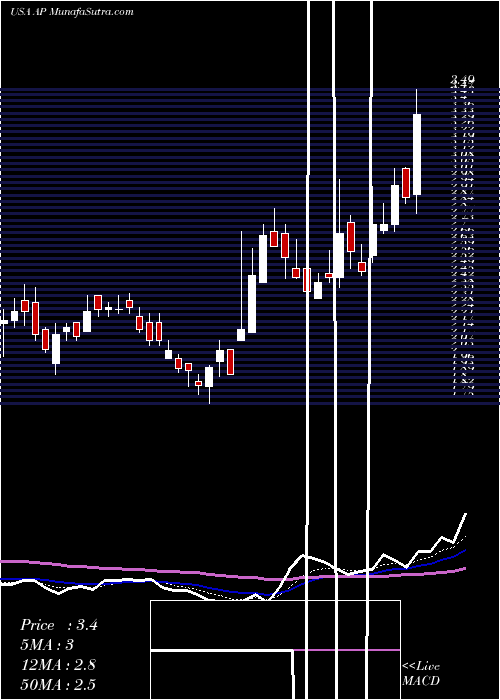Click the '<<Live MACD' label
The width and height of the screenshot is (500, 700).
pyautogui.click(x=421, y=674)
